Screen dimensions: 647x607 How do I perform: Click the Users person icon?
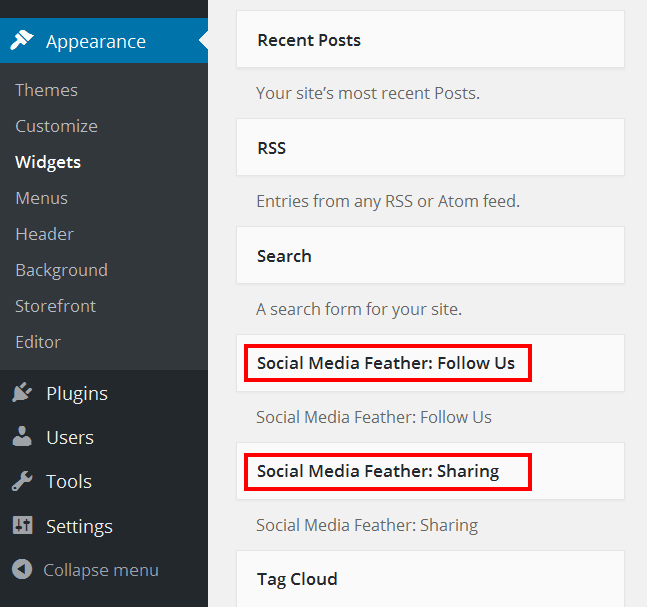coord(21,437)
